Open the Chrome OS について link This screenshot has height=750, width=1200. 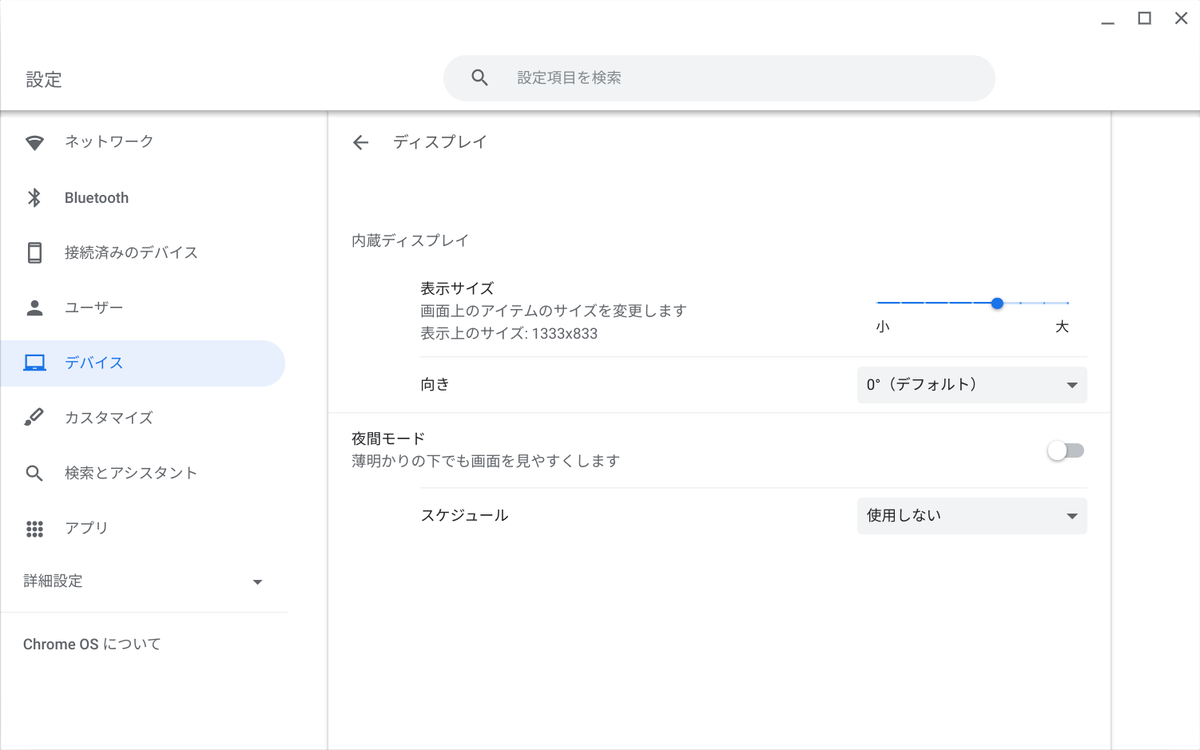tap(92, 644)
